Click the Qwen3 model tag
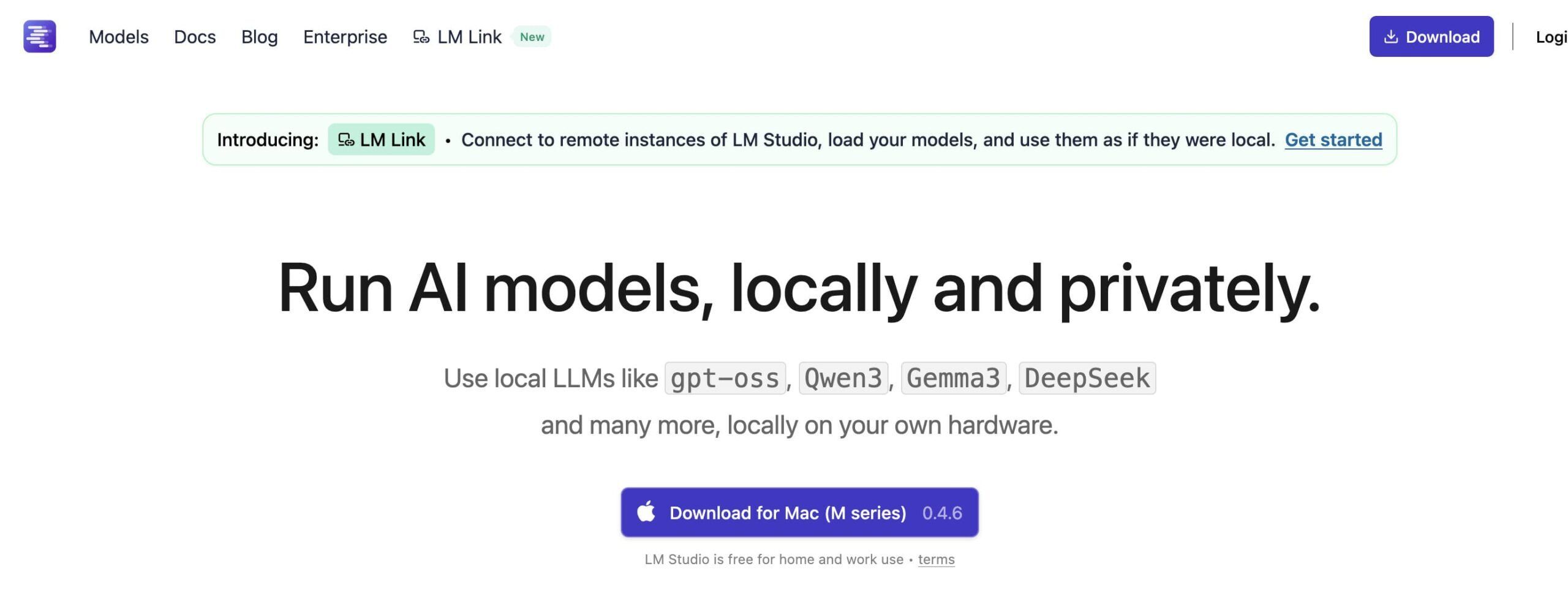1568x604 pixels. pos(843,378)
